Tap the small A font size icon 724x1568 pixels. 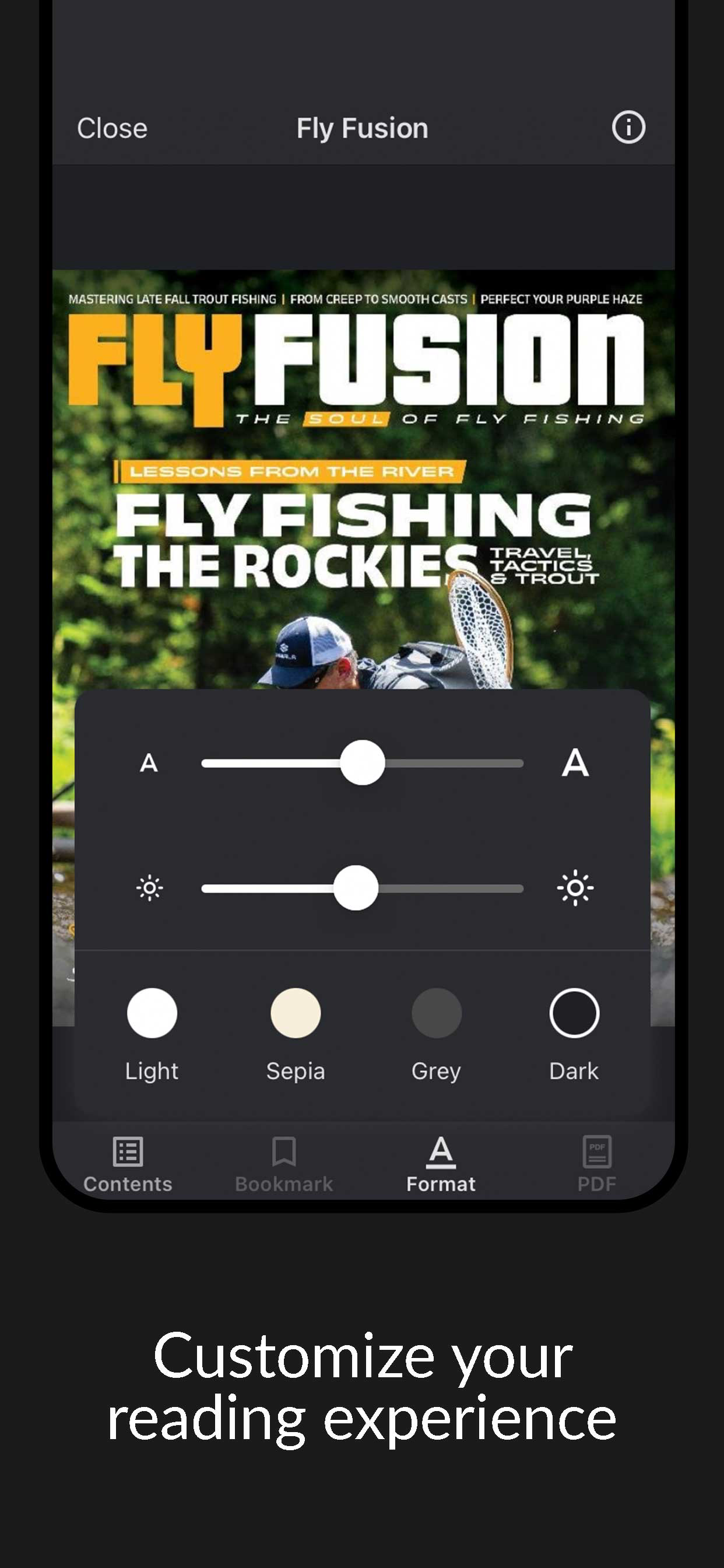pos(149,762)
